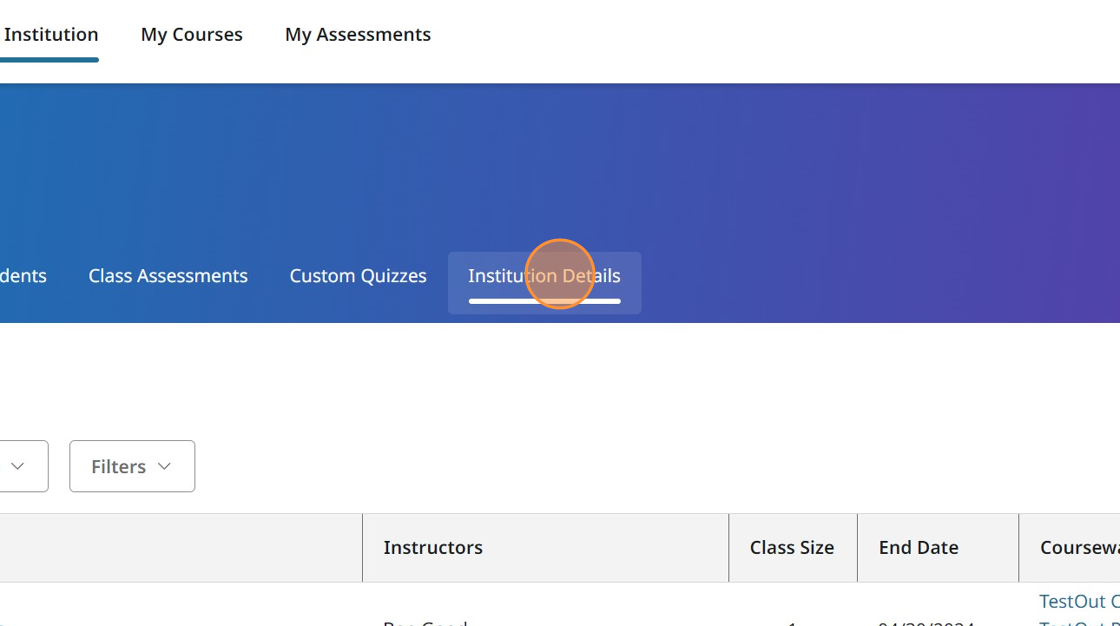Click the Ben Good instructor name

[424, 623]
